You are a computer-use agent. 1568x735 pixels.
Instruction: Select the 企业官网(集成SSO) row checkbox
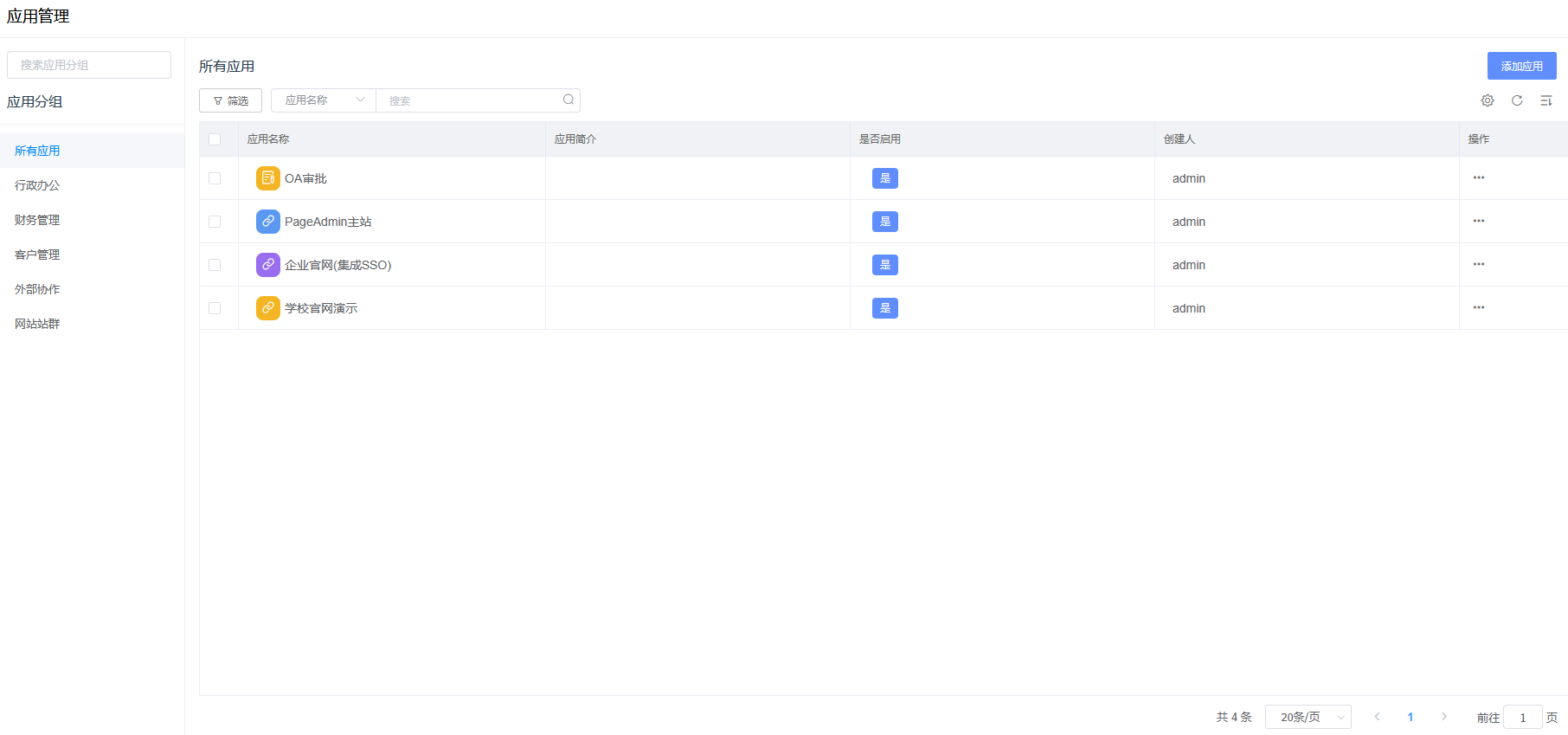215,265
